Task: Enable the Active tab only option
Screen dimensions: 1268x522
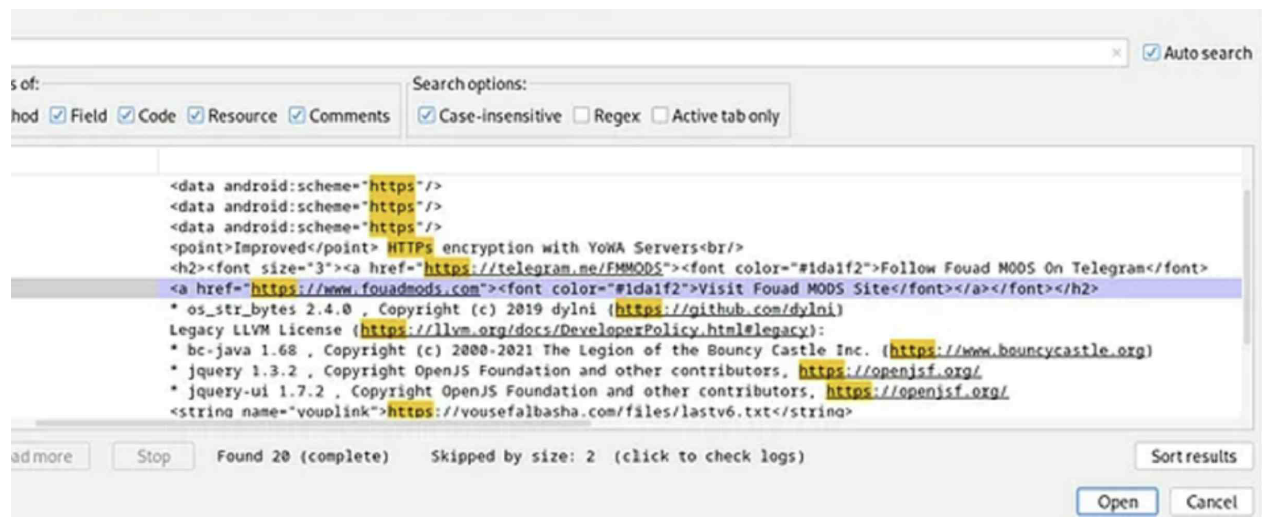Action: (x=659, y=116)
